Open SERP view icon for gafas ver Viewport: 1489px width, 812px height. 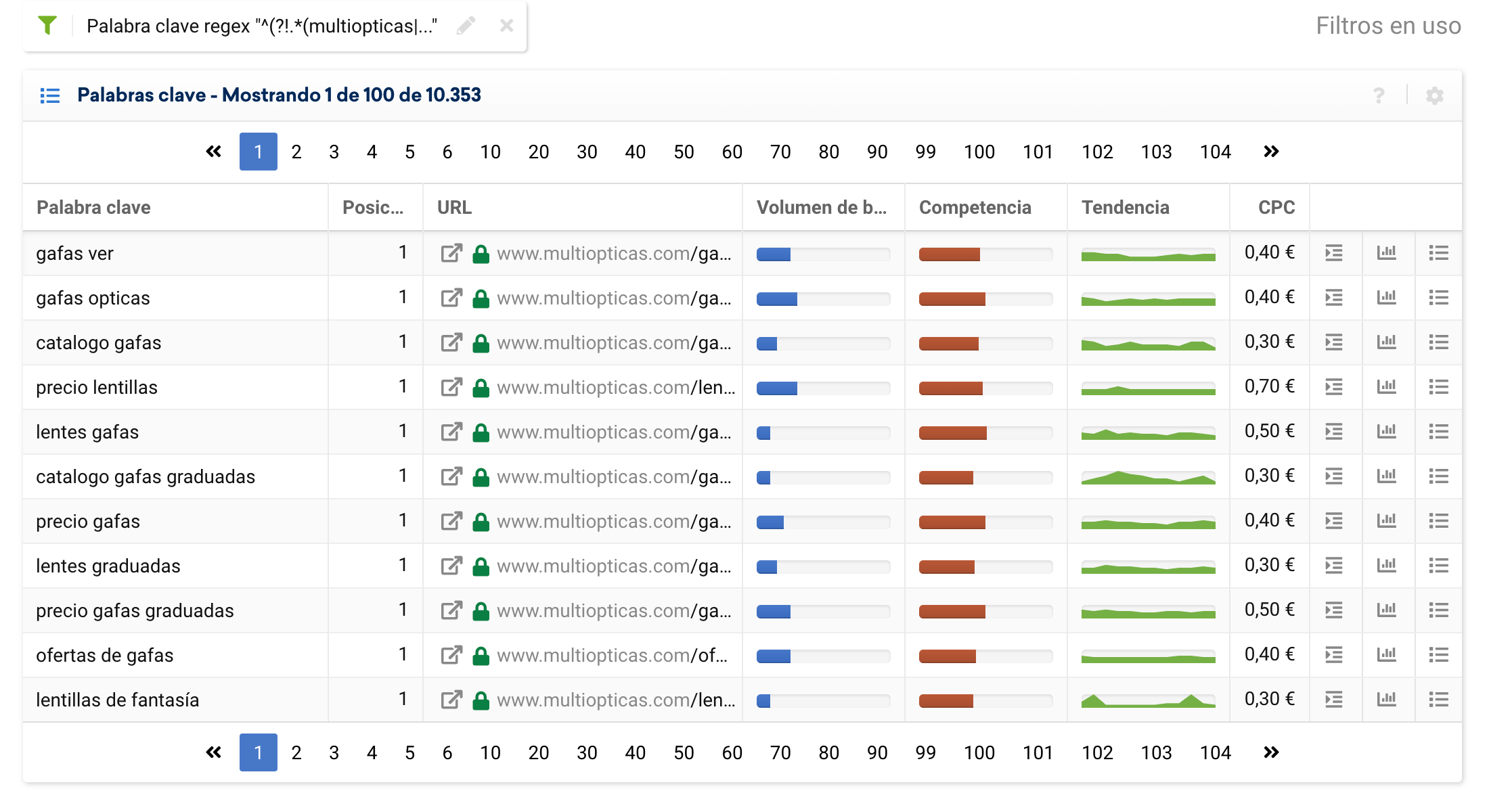point(1334,253)
